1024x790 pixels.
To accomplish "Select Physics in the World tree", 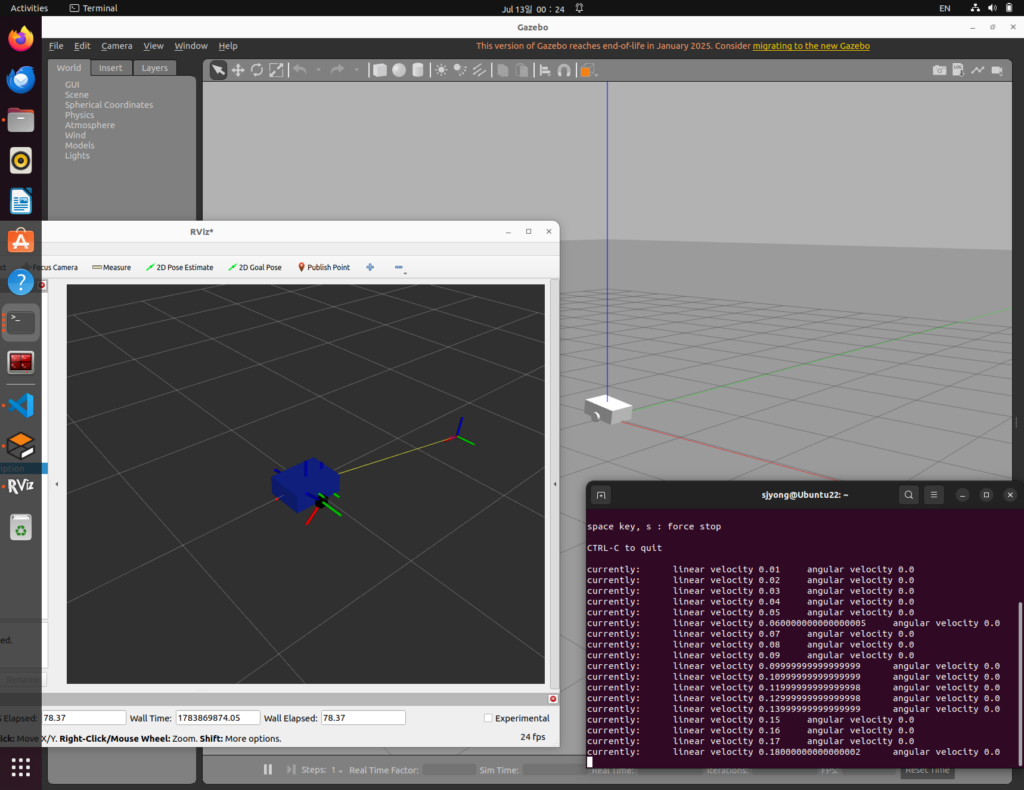I will coord(79,115).
